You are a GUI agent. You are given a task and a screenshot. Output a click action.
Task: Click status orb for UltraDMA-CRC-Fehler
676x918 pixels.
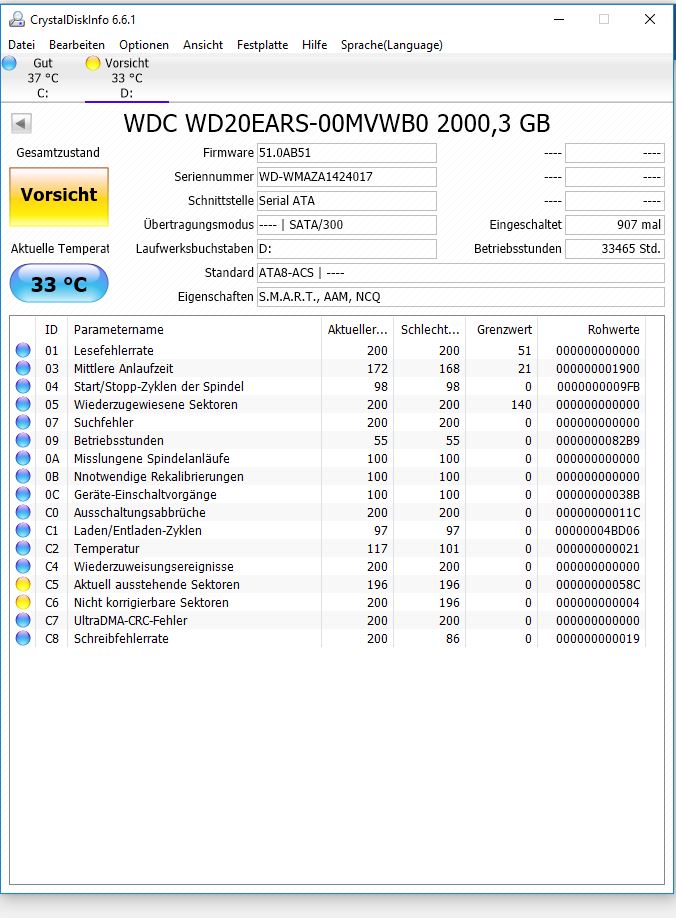pos(23,620)
